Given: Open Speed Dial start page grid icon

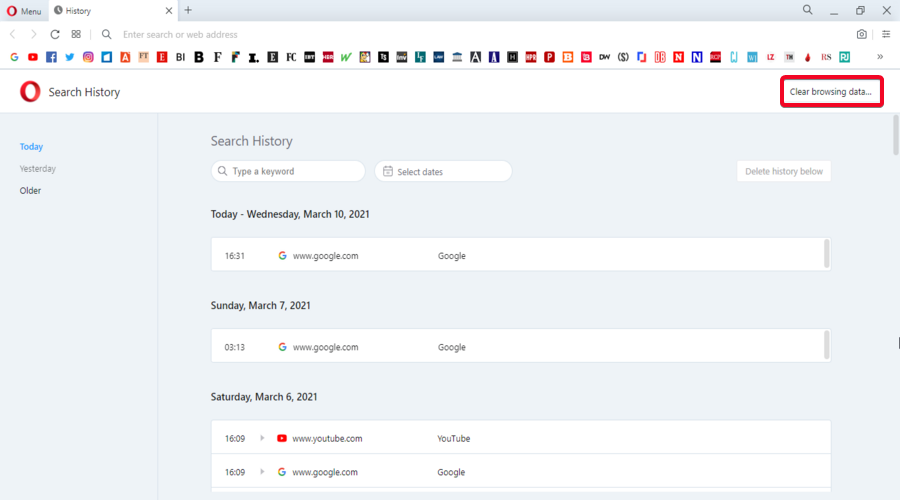Looking at the screenshot, I should 76,34.
